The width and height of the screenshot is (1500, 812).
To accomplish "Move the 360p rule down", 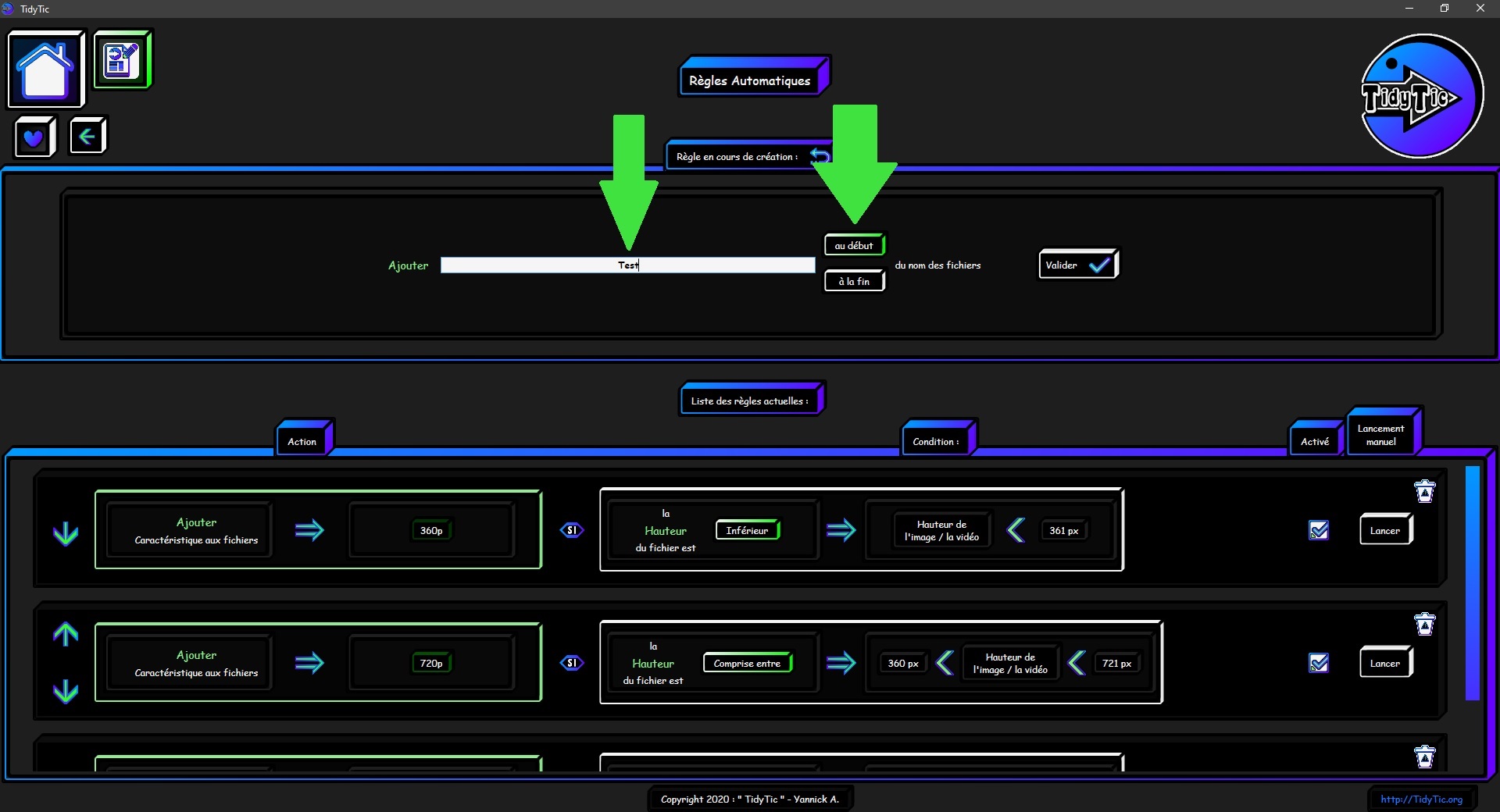I will click(x=66, y=533).
